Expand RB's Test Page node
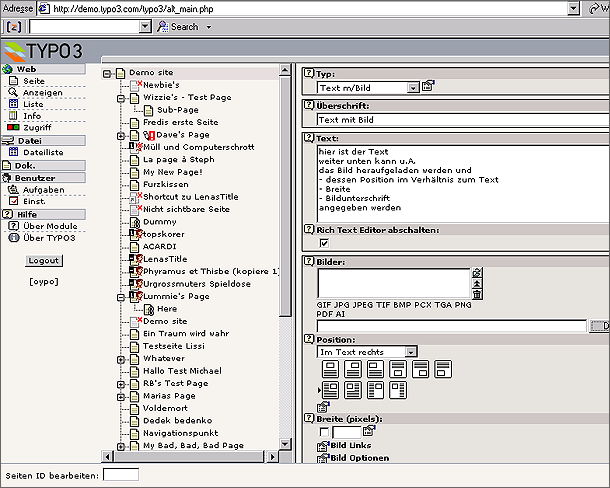This screenshot has height=488, width=610. coord(121,385)
